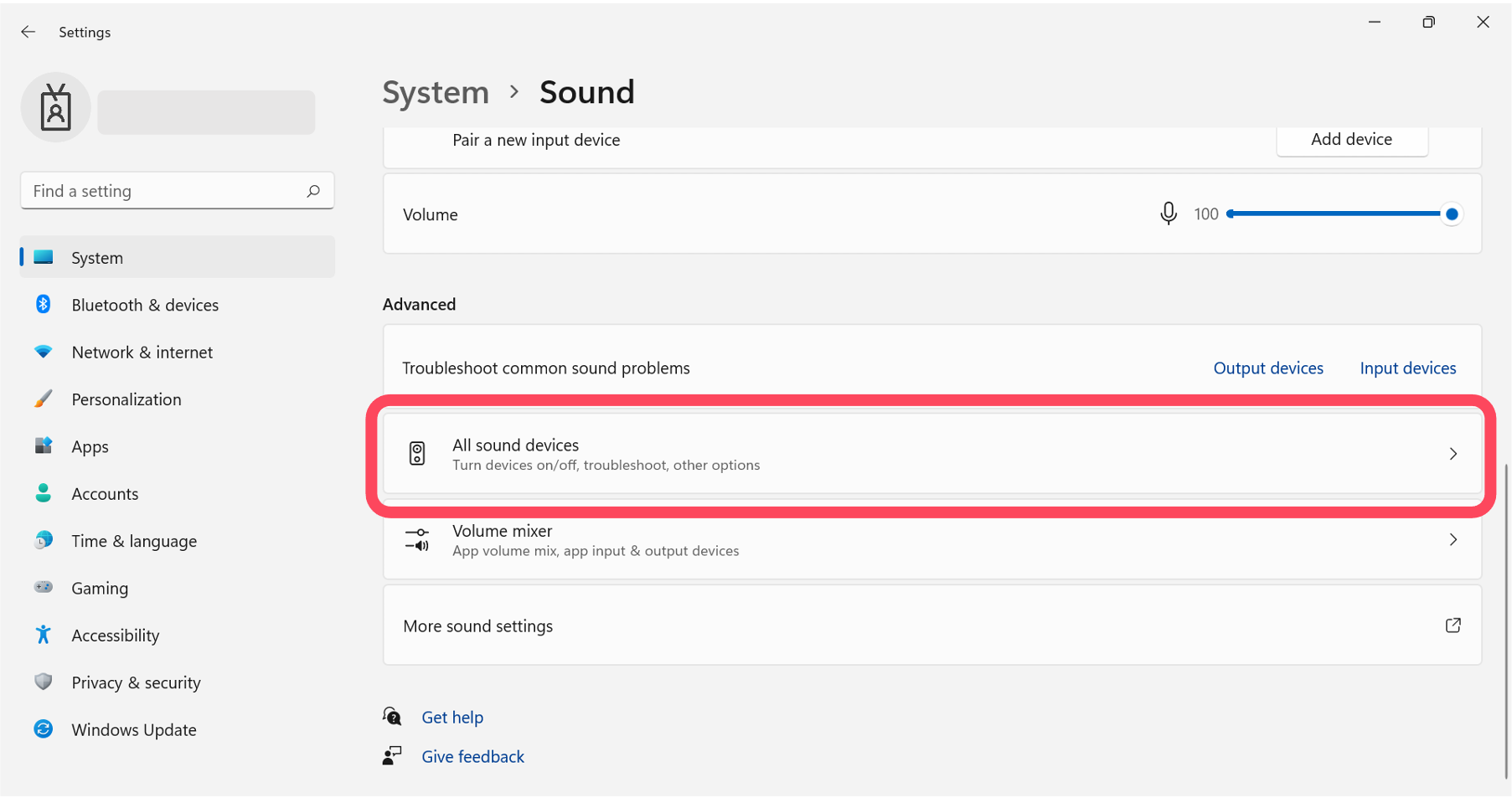This screenshot has height=798, width=1512.
Task: Click the Volume mixer sliders icon
Action: tap(417, 539)
